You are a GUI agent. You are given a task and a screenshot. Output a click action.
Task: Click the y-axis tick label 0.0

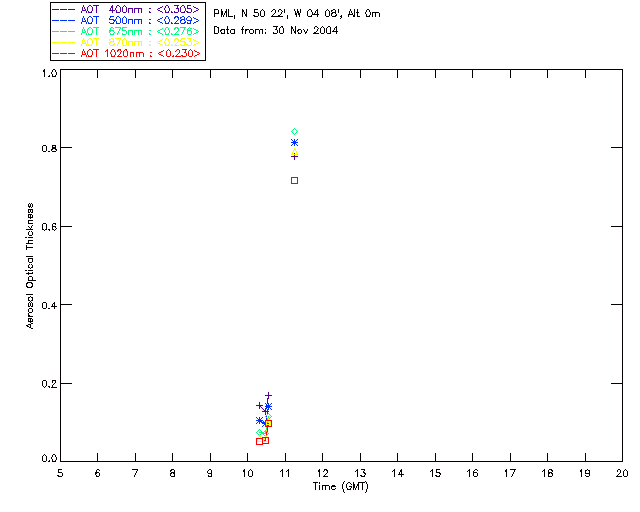(x=49, y=458)
